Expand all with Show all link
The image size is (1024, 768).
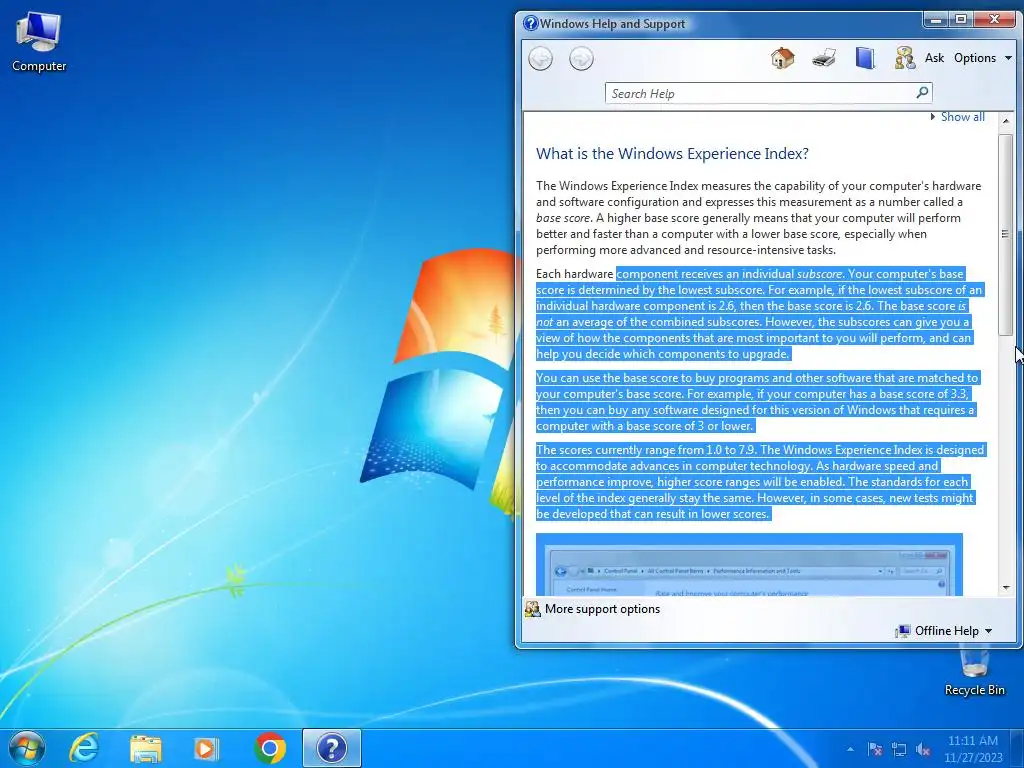click(x=962, y=117)
